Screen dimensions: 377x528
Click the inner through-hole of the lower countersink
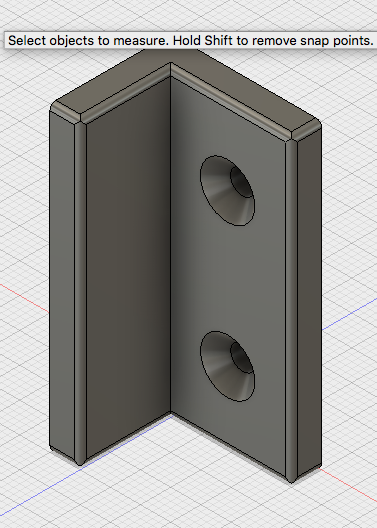pos(242,358)
